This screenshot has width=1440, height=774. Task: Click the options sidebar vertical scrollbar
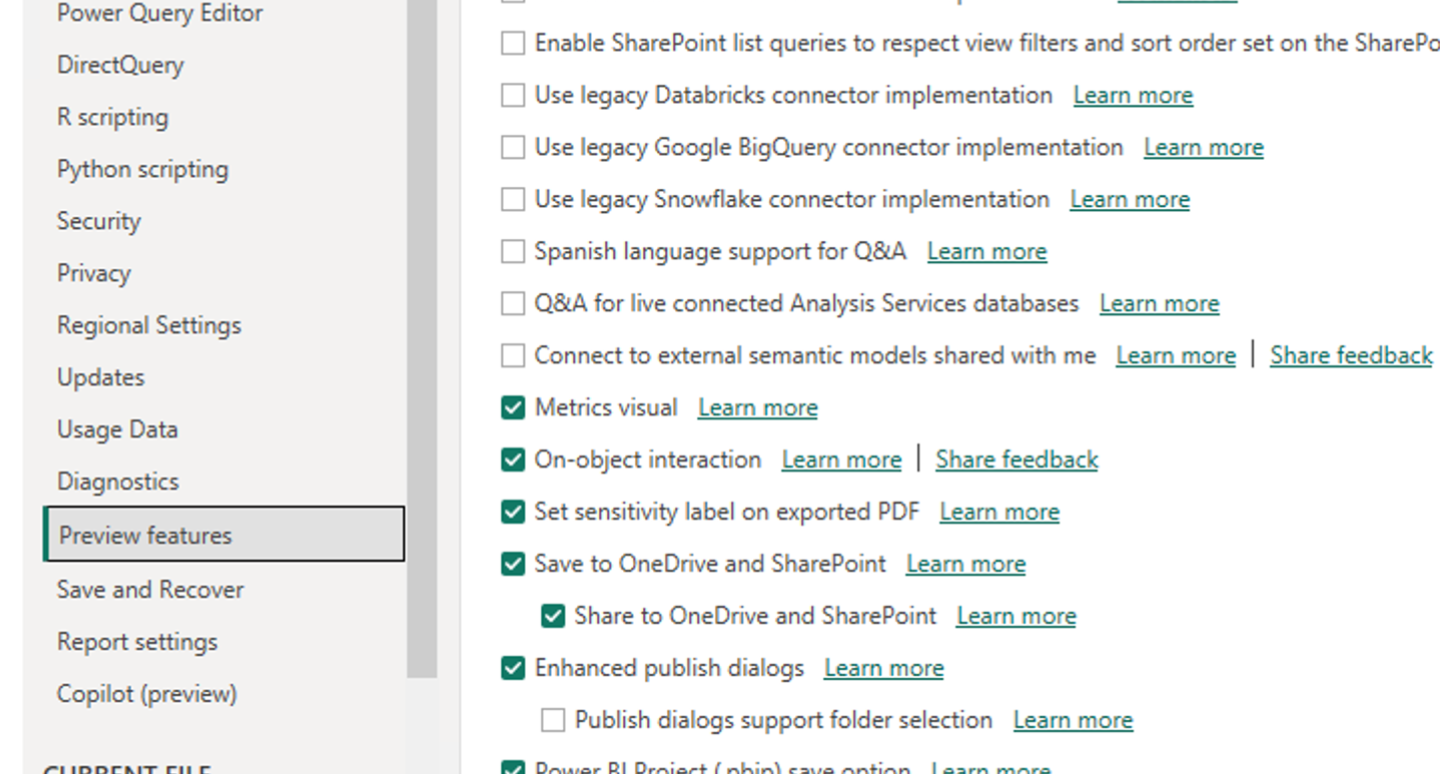(423, 338)
